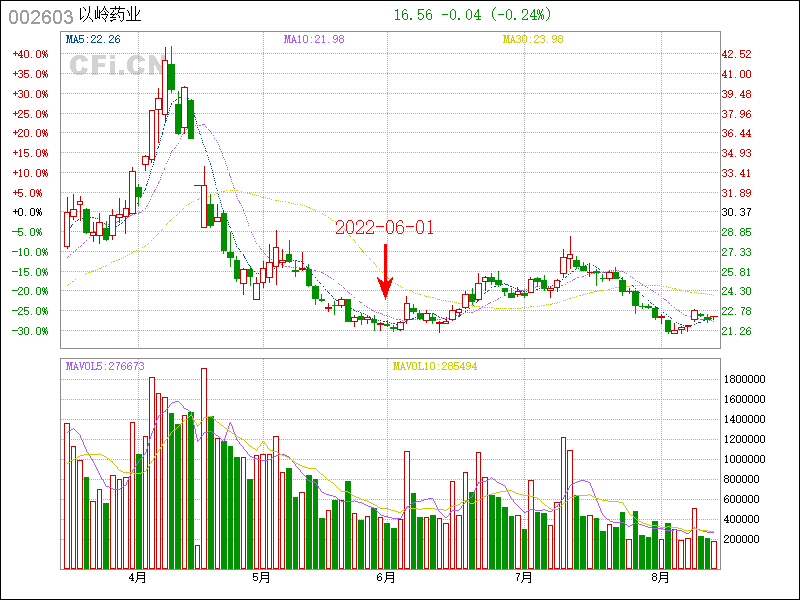Click the -30.0% percentage axis label

(29, 331)
